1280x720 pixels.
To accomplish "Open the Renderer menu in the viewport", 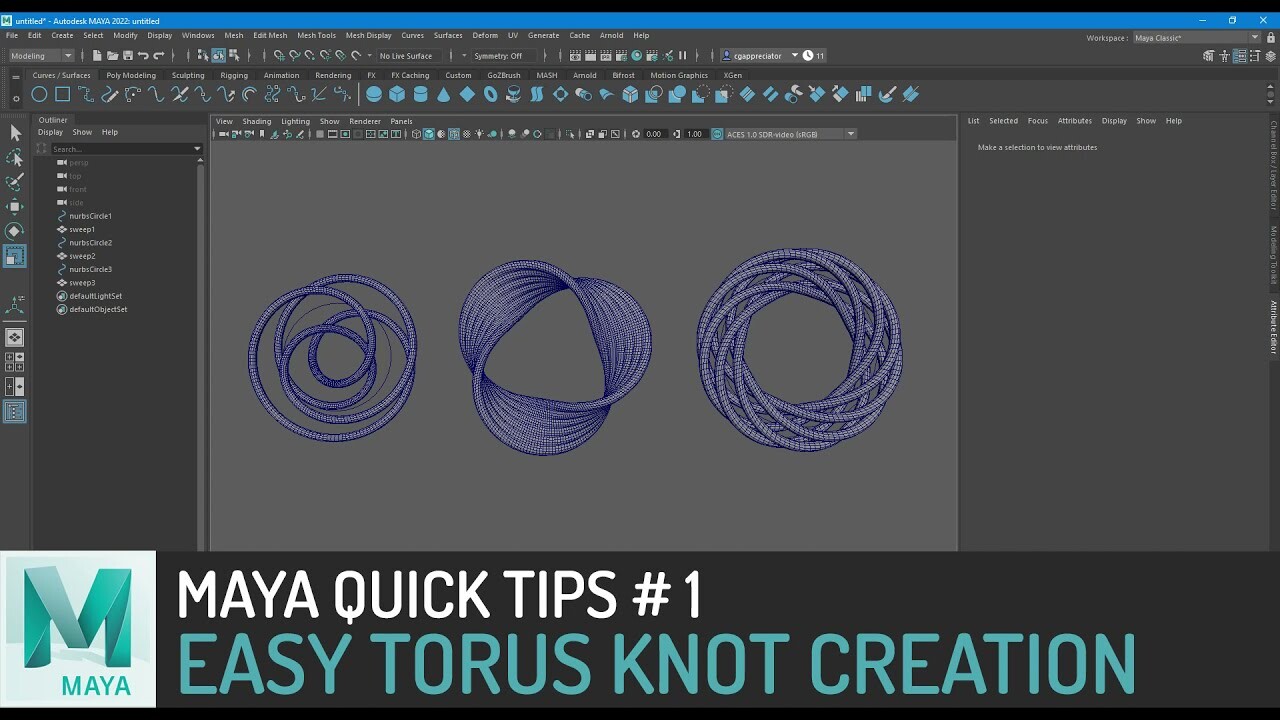I will (x=364, y=121).
